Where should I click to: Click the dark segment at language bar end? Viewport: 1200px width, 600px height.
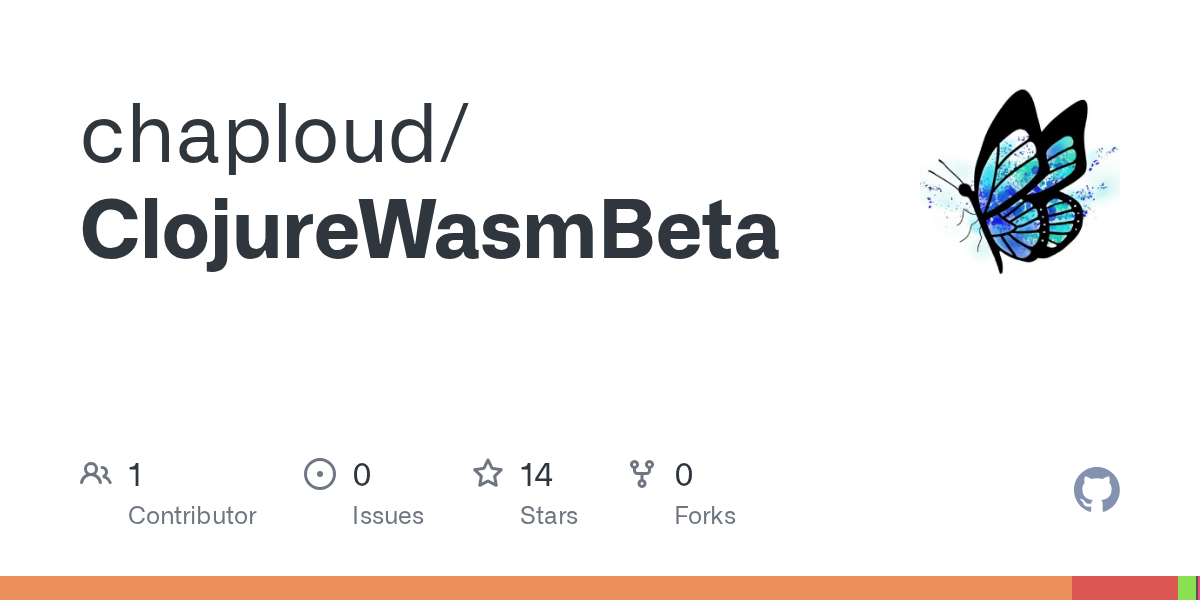click(x=1197, y=588)
